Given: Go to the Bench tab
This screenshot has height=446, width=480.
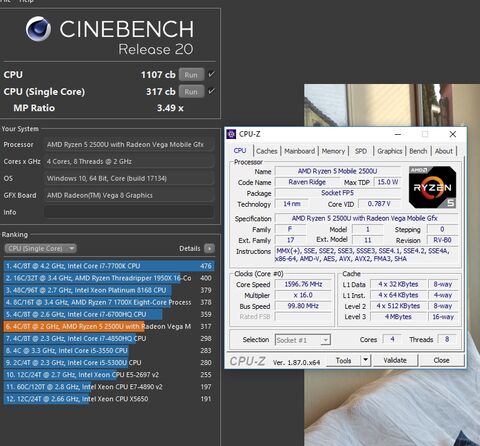Looking at the screenshot, I should (x=418, y=151).
